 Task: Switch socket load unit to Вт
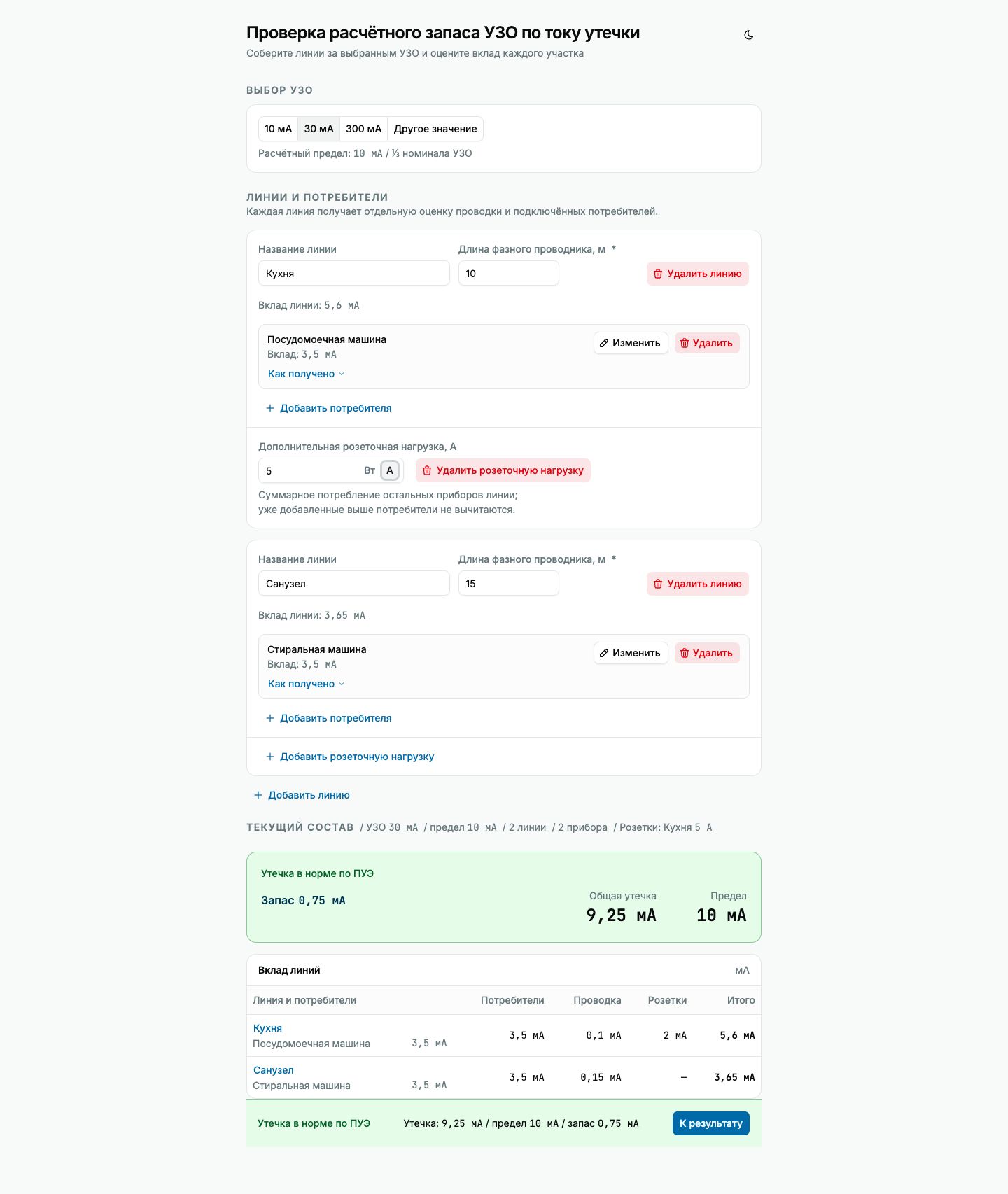[x=370, y=470]
